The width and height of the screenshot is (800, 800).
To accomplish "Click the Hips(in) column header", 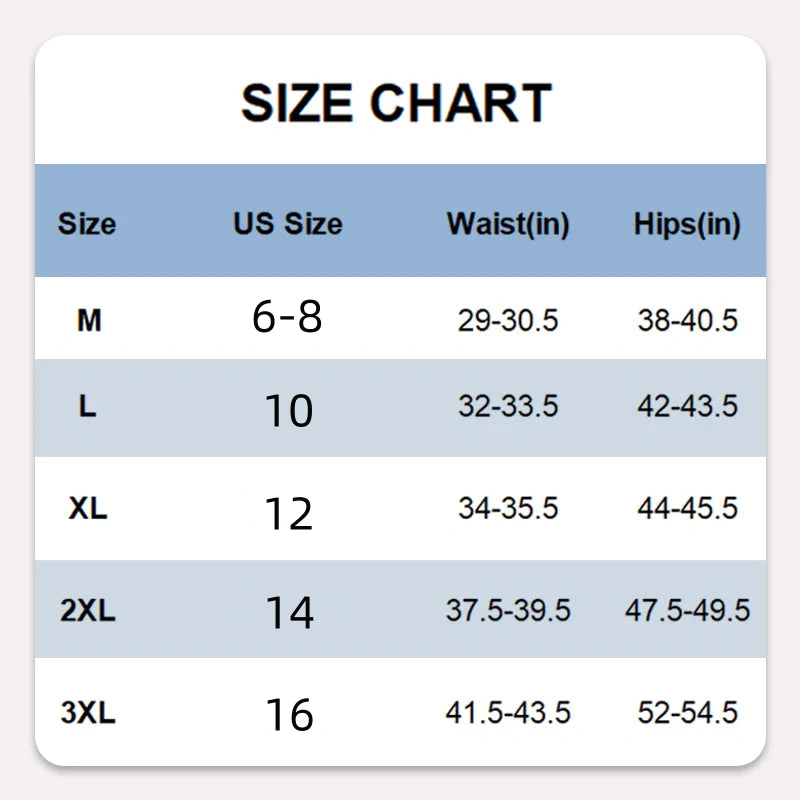I will pos(687,223).
